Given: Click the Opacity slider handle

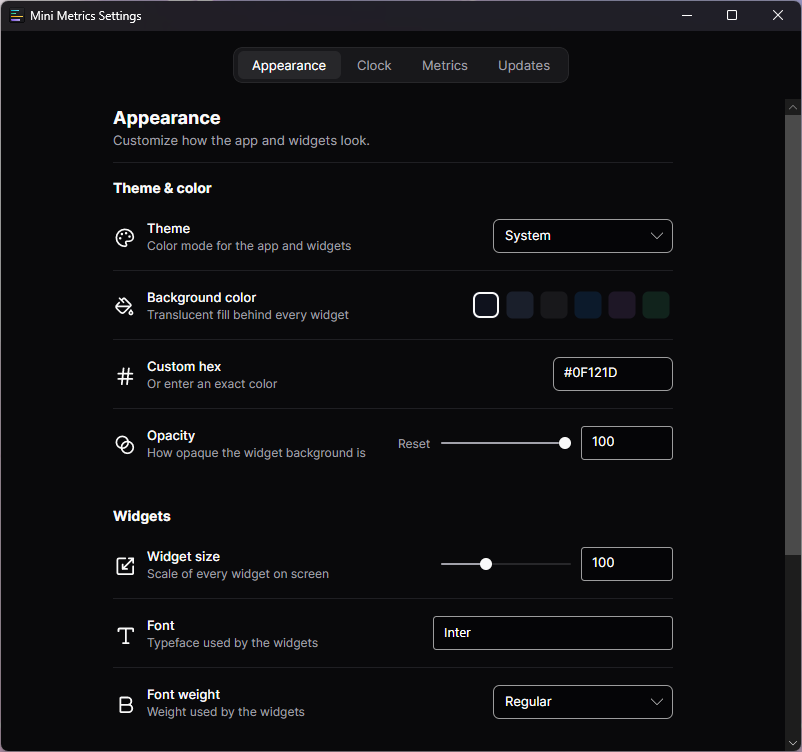Looking at the screenshot, I should point(565,443).
